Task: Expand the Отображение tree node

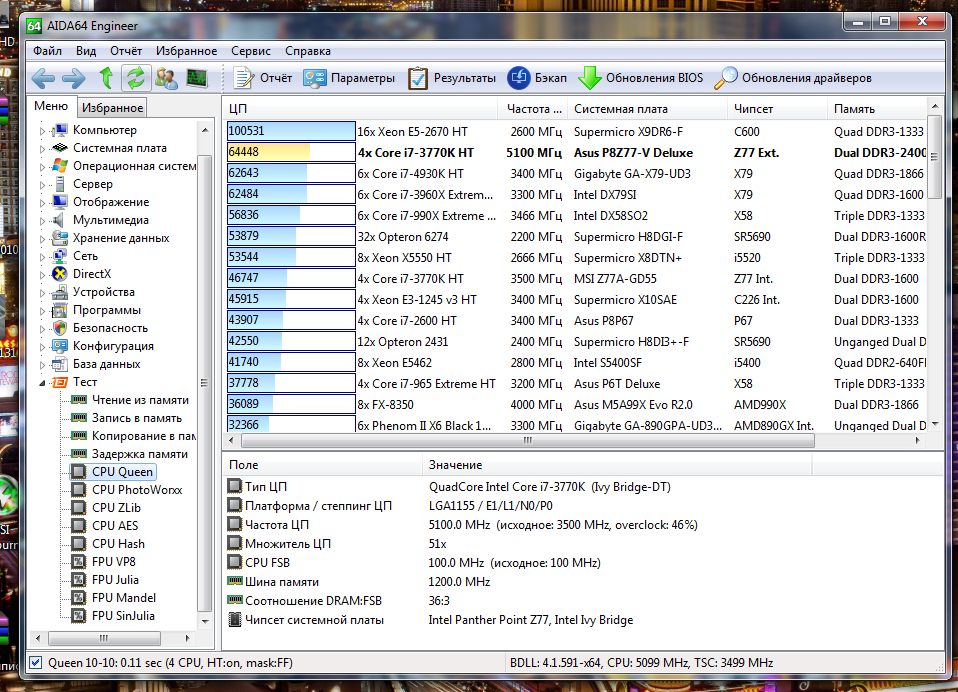Action: 42,203
